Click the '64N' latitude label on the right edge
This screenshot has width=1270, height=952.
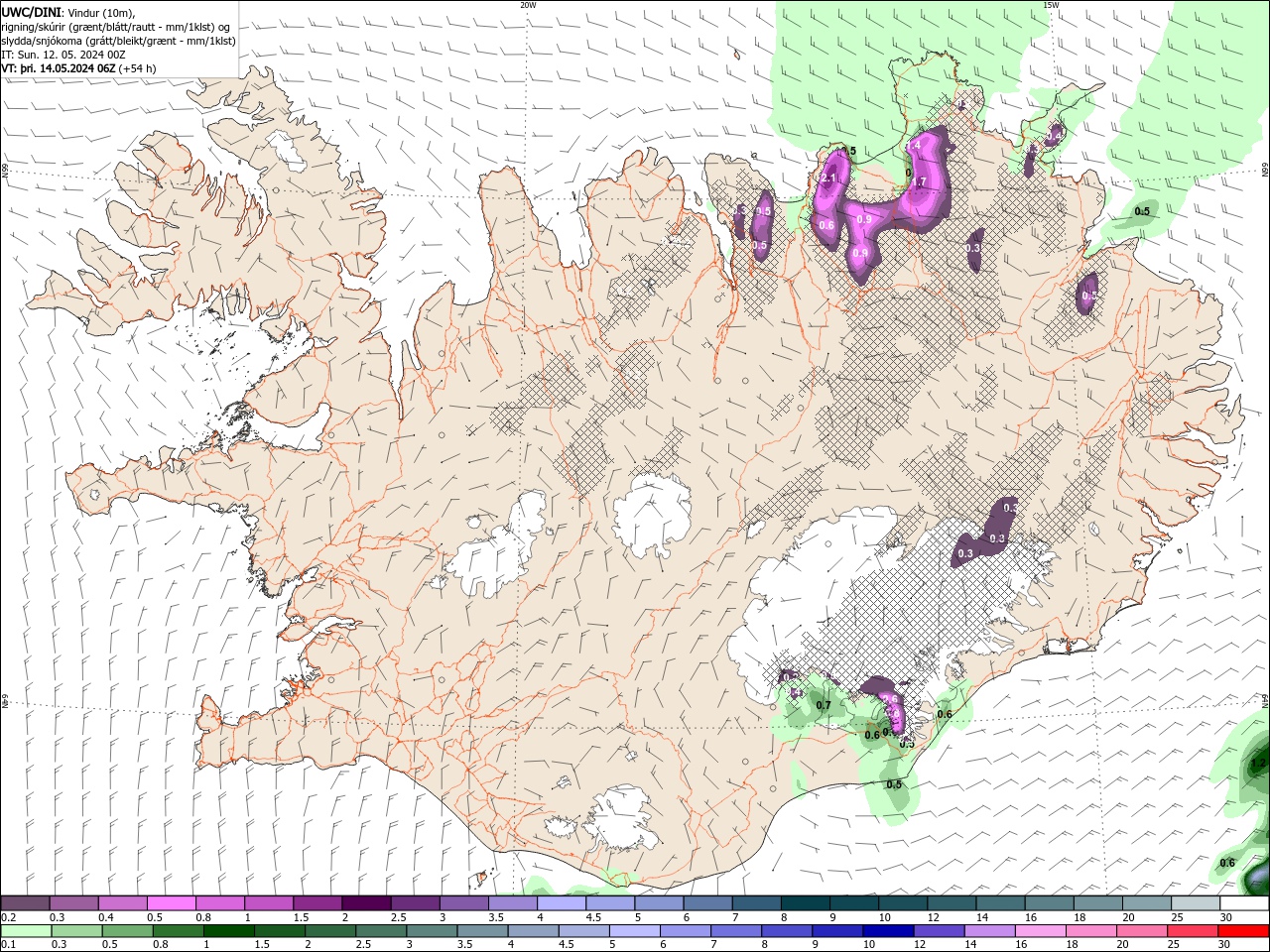[1265, 702]
